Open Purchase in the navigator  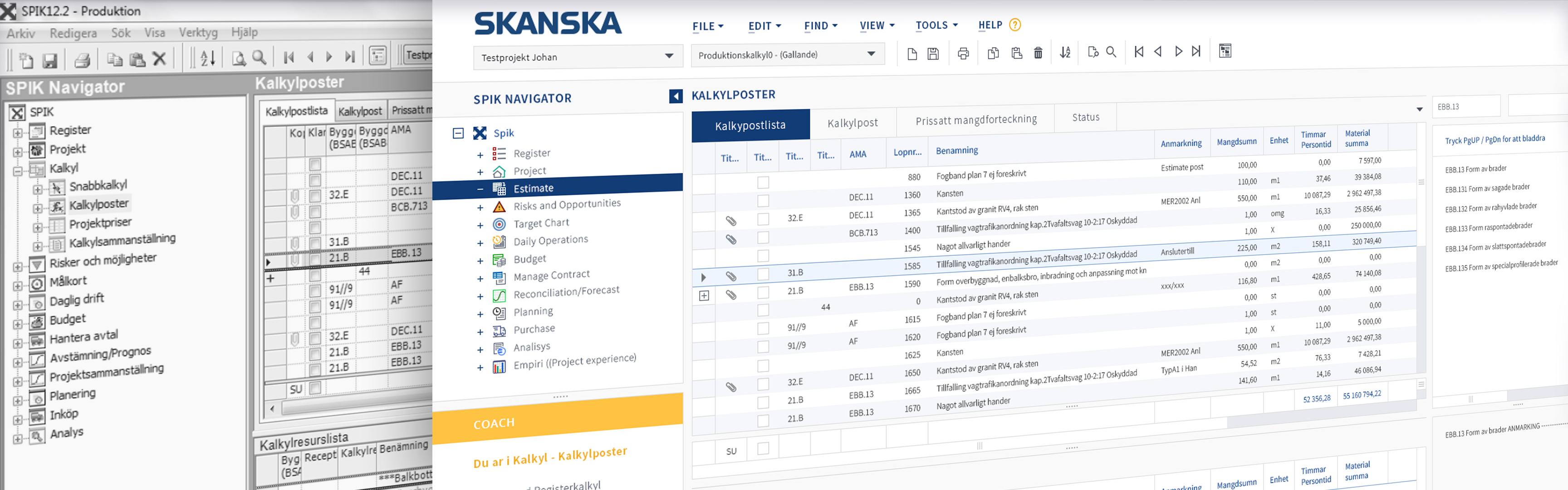[534, 329]
